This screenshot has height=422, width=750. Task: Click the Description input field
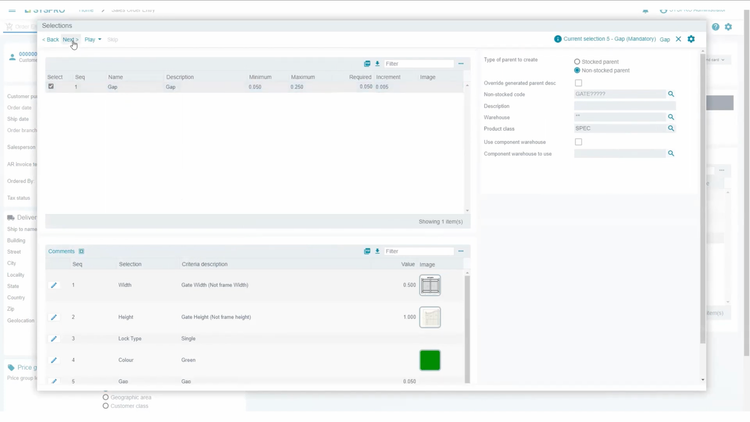(625, 106)
